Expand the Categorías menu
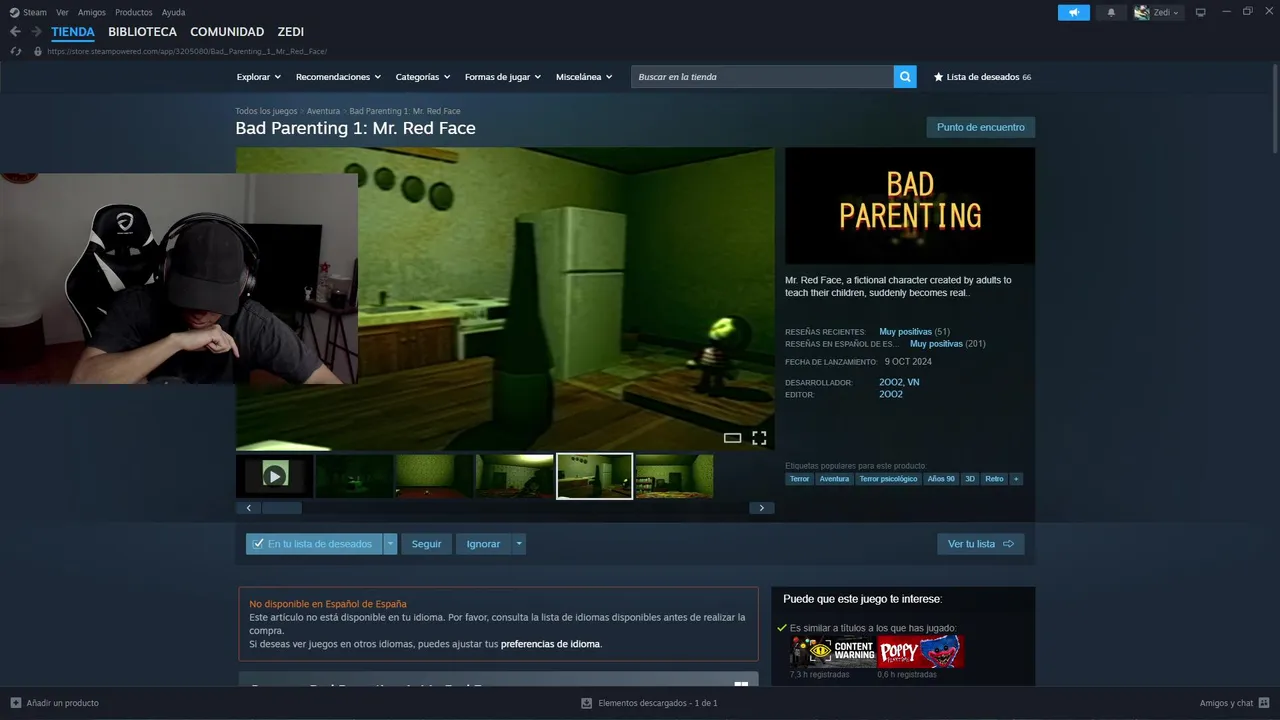 [x=423, y=77]
